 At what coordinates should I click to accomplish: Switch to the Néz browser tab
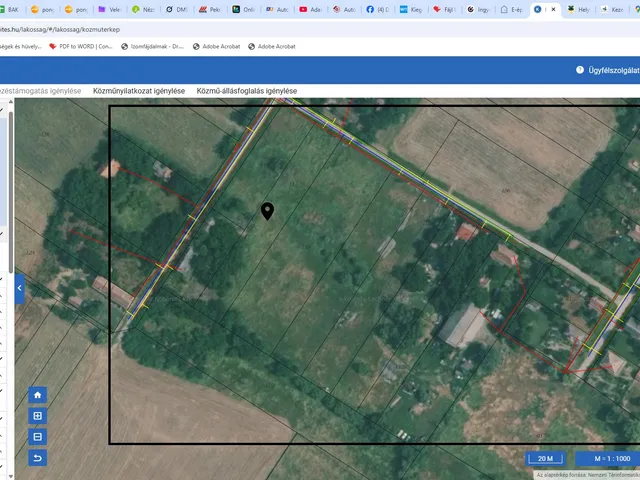[x=143, y=9]
